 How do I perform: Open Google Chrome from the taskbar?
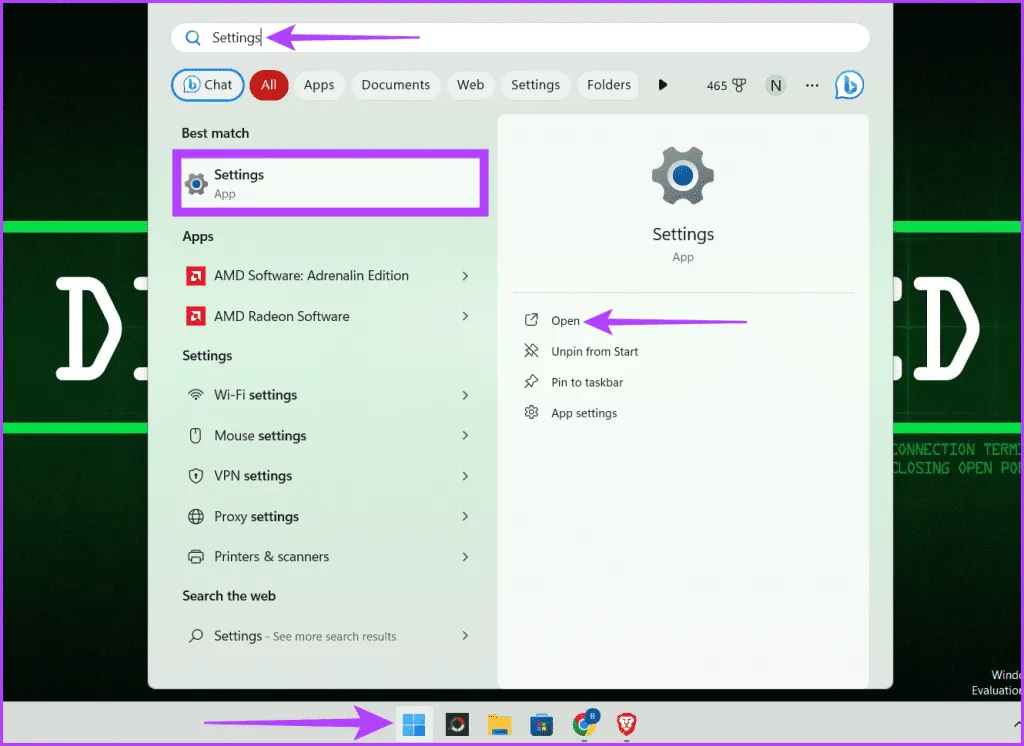coord(584,724)
